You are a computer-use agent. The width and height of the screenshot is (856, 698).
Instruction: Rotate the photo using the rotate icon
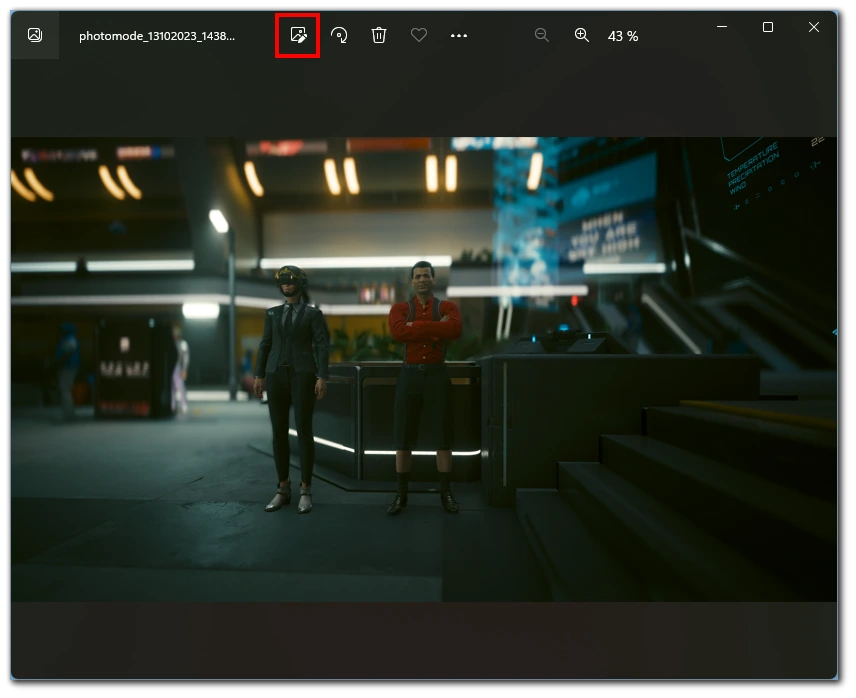(x=339, y=35)
